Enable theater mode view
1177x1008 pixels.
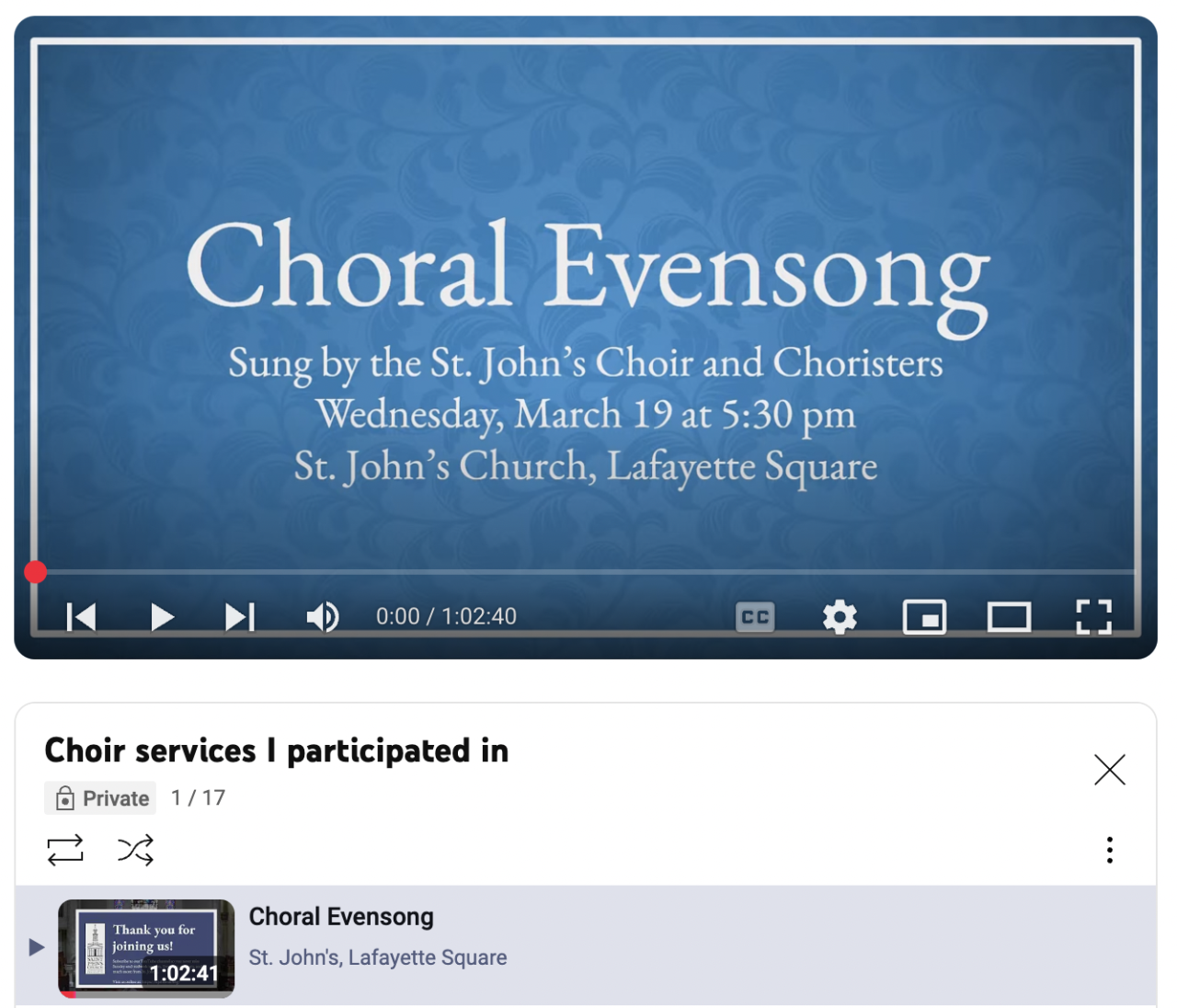1009,617
